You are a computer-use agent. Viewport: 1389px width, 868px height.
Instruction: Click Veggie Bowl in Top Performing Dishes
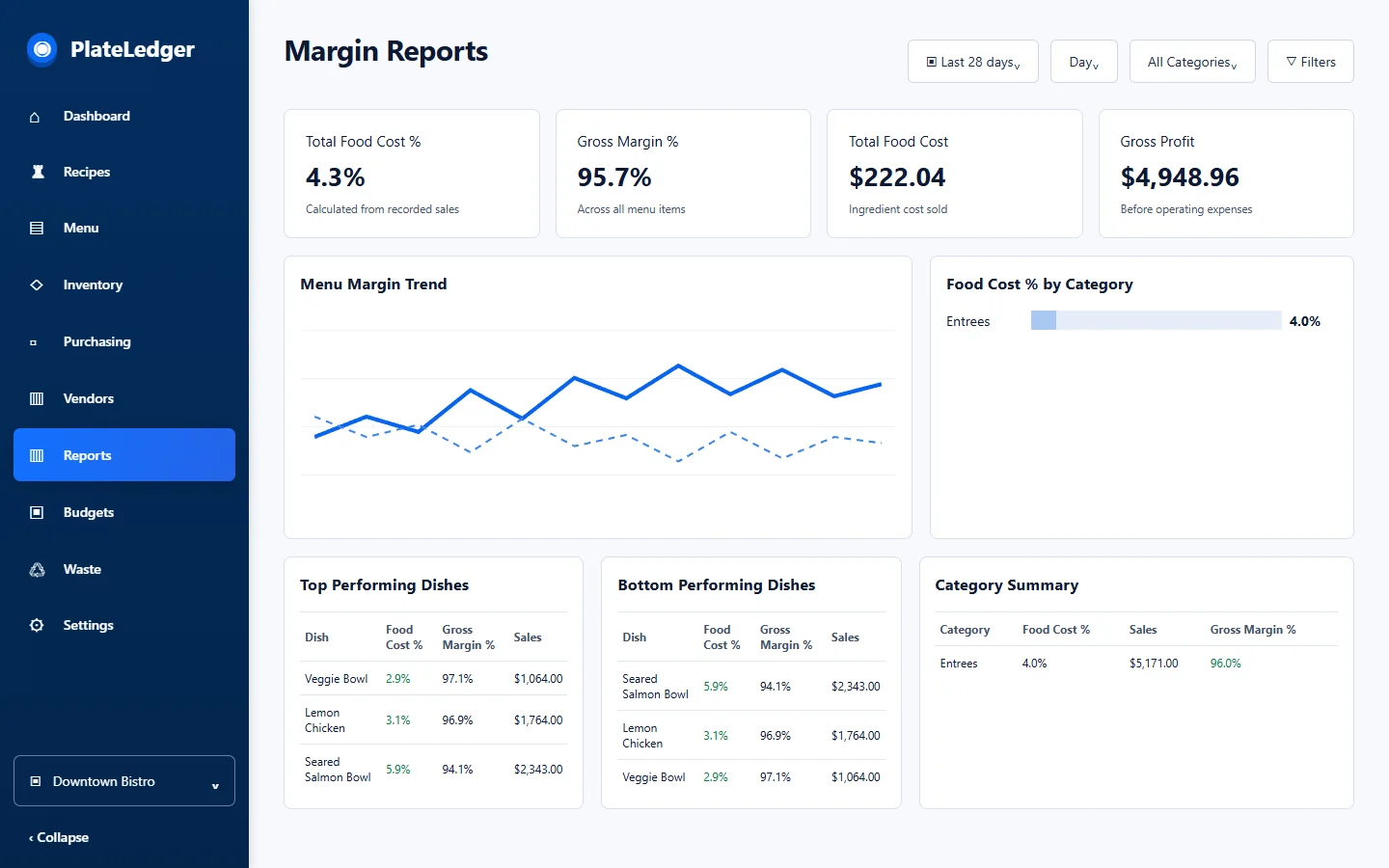tap(336, 679)
